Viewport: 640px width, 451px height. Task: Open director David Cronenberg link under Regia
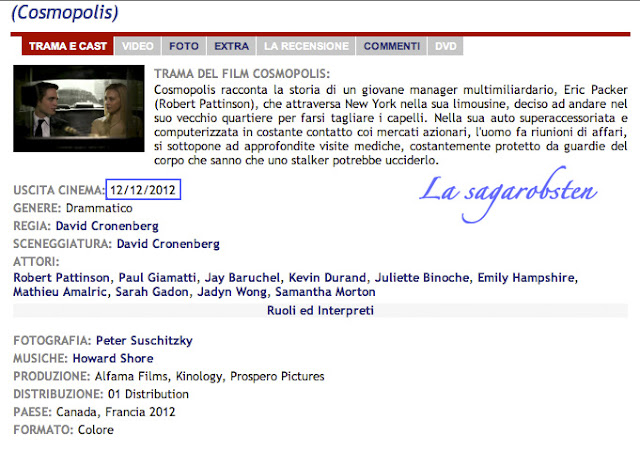107,226
